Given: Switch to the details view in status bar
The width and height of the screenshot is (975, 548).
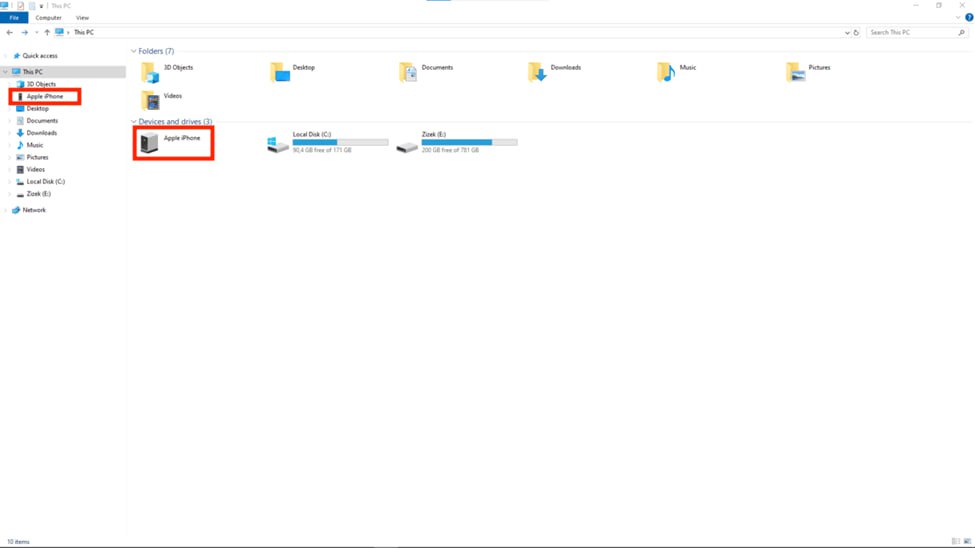Looking at the screenshot, I should (956, 541).
